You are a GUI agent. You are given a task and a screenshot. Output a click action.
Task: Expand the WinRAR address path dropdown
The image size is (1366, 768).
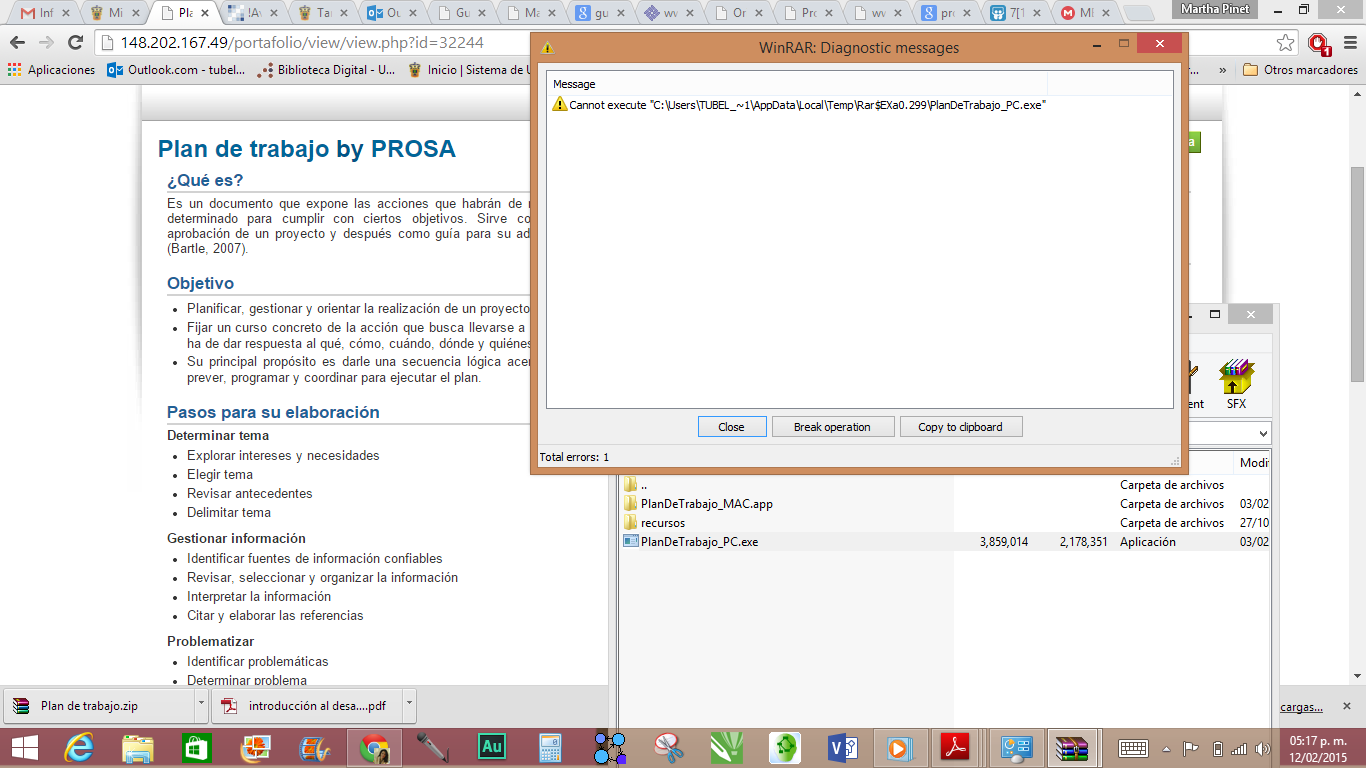coord(1262,434)
